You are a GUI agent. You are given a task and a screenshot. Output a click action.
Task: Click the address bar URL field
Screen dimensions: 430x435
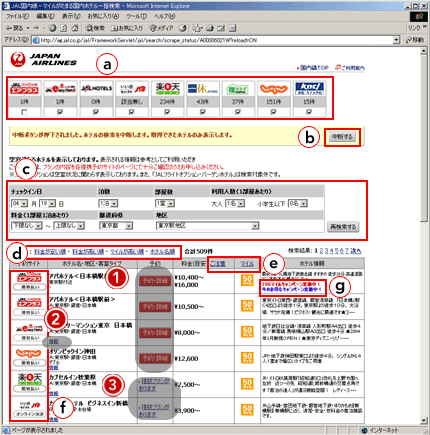(x=216, y=40)
